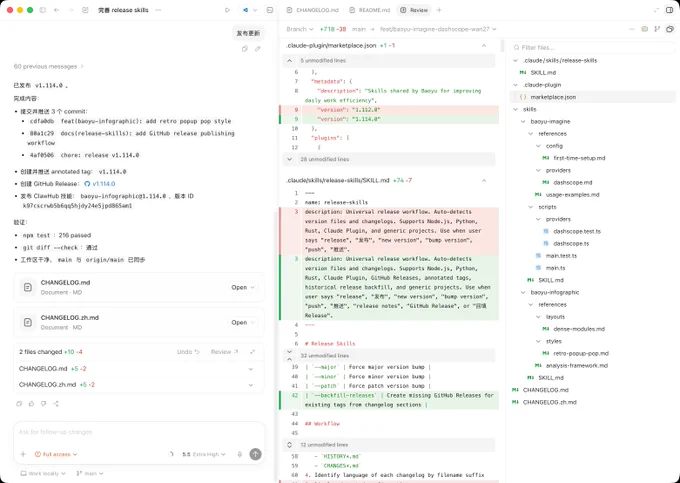This screenshot has height=483, width=680.
Task: Focus the Filter files search field
Action: (592, 47)
